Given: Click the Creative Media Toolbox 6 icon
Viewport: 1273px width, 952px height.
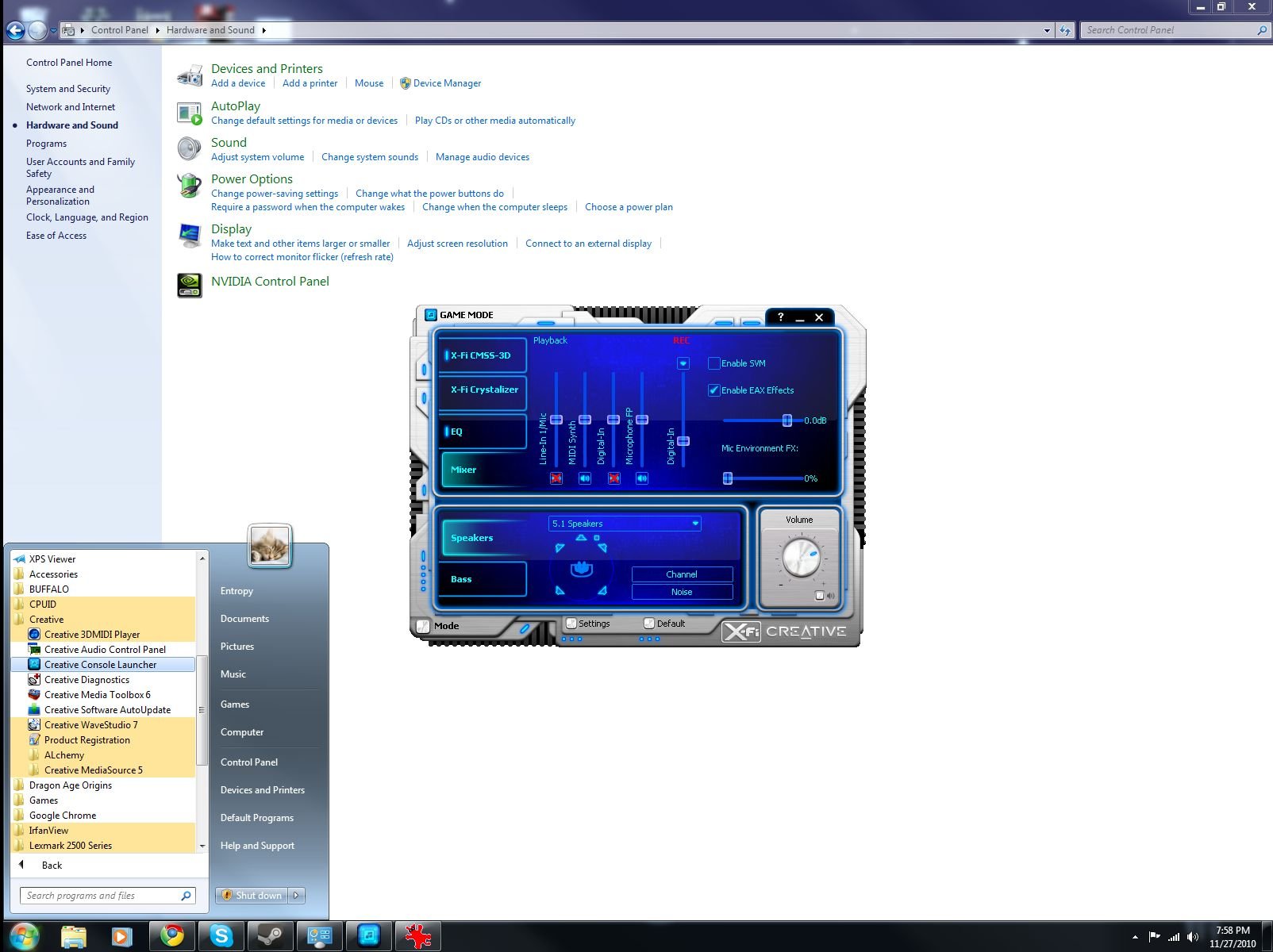Looking at the screenshot, I should [x=34, y=694].
